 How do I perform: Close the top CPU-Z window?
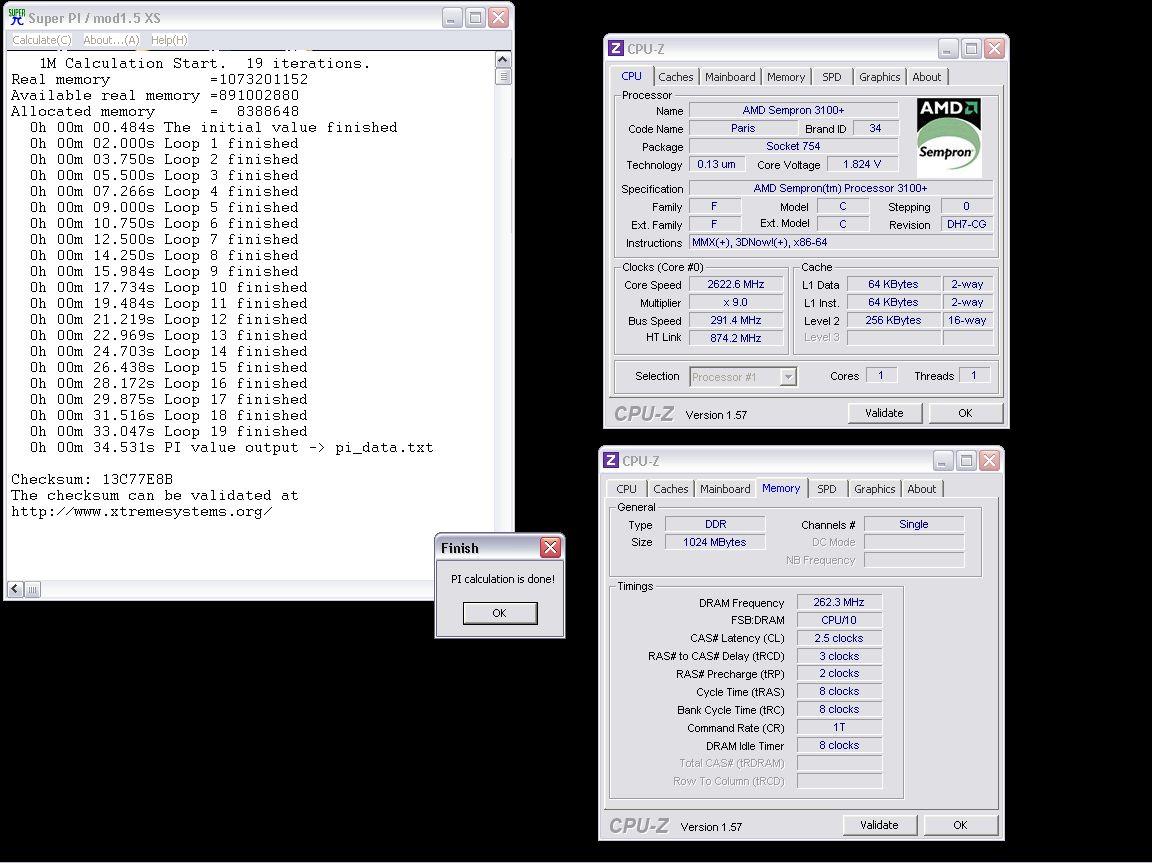click(994, 48)
